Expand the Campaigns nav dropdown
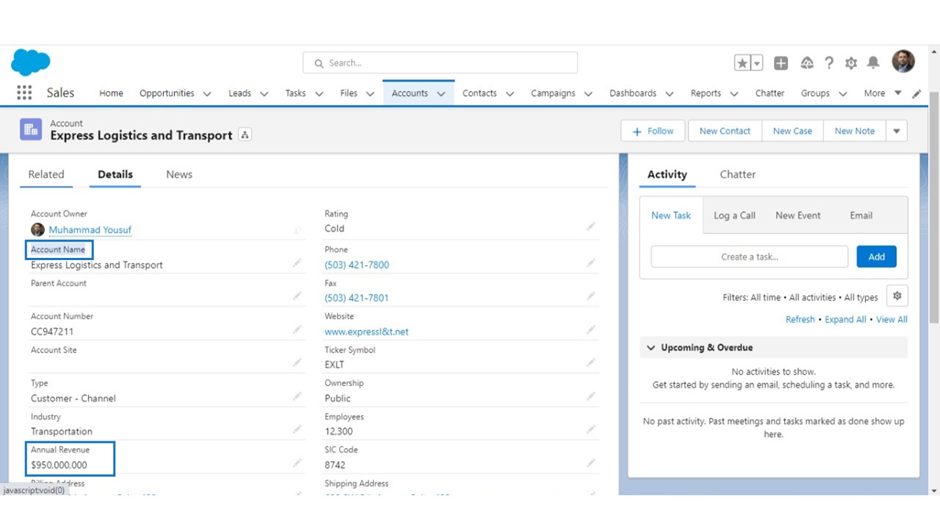 click(588, 94)
